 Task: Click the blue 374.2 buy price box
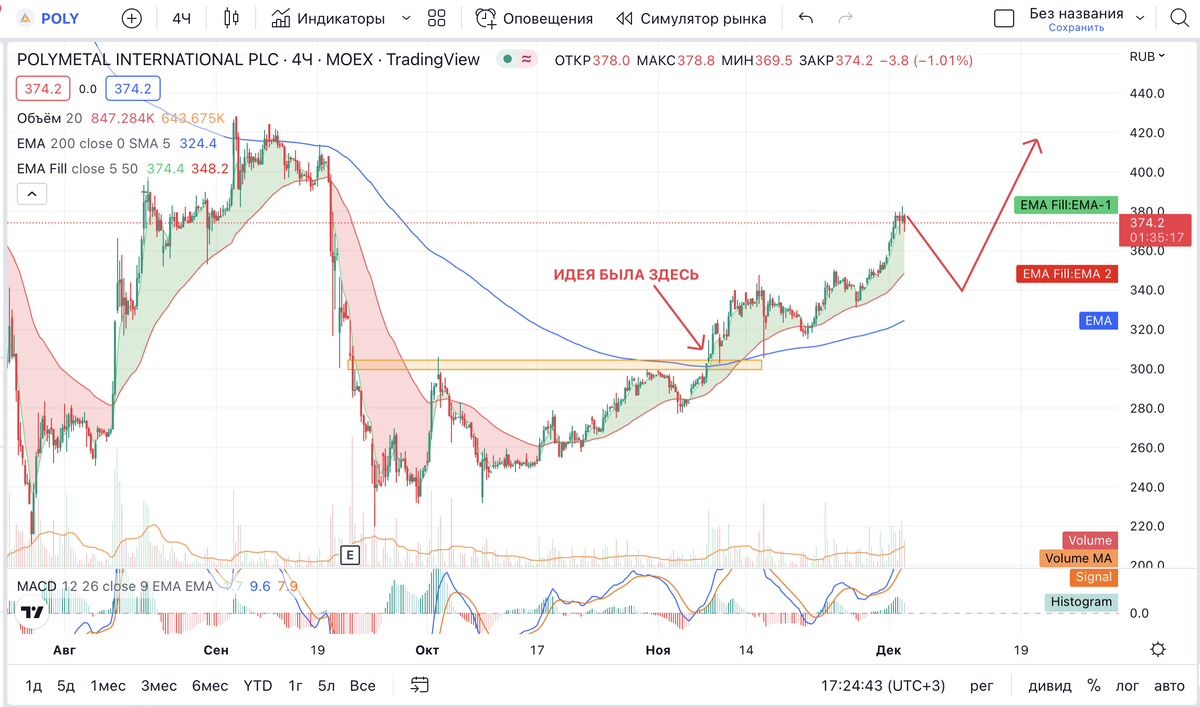click(x=132, y=89)
